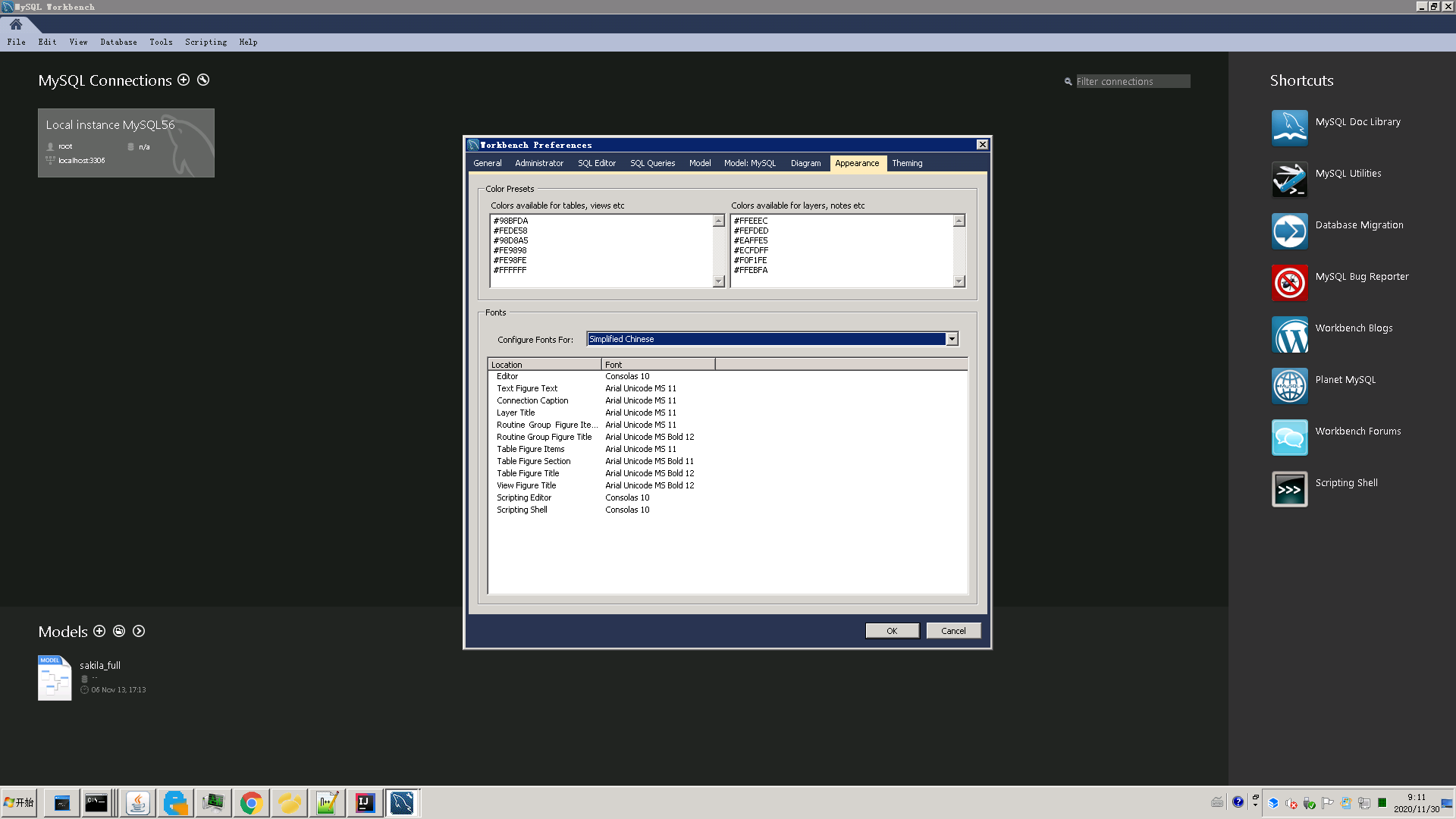Launch MySQL Utilities icon
The height and width of the screenshot is (819, 1456).
pyautogui.click(x=1289, y=179)
